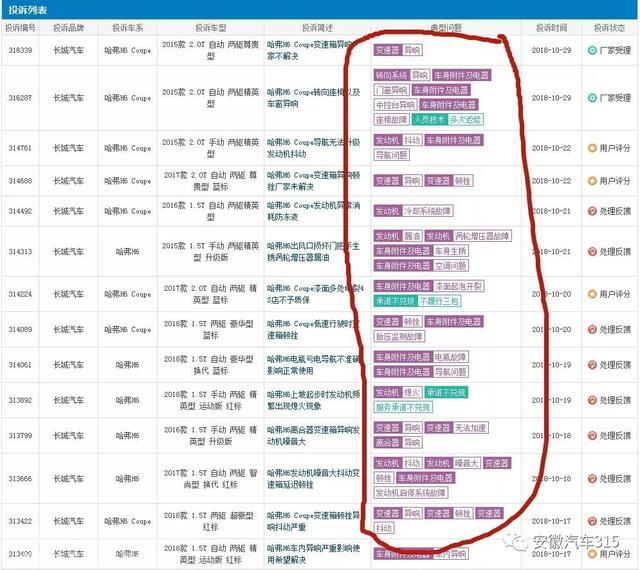Click the 用户评分 status icon for complaint 314761
Image resolution: width=640 pixels, height=570 pixels.
pos(592,148)
